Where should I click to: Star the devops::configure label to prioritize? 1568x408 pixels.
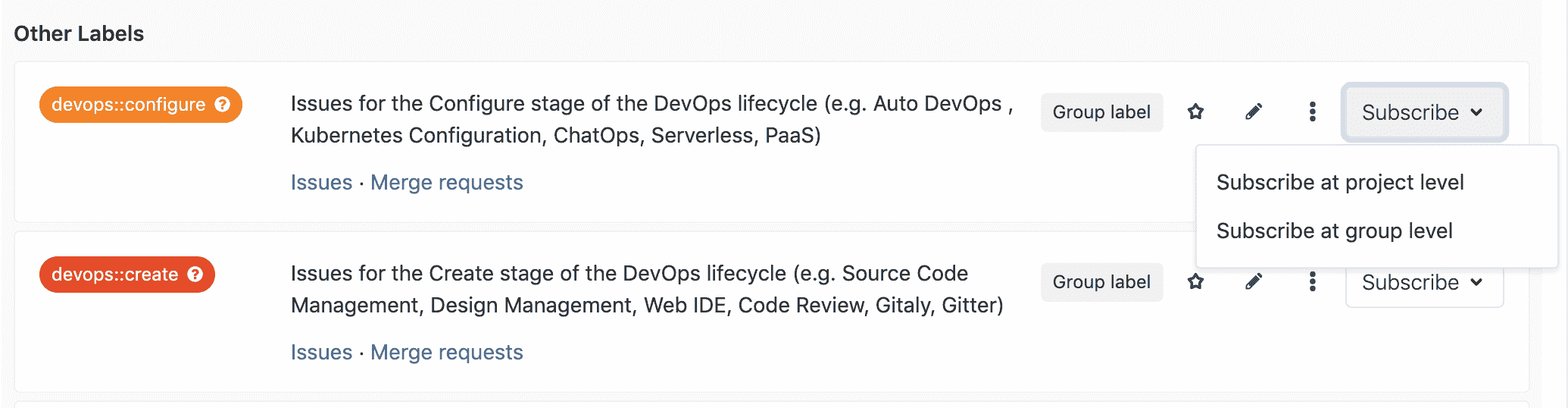pos(1195,112)
